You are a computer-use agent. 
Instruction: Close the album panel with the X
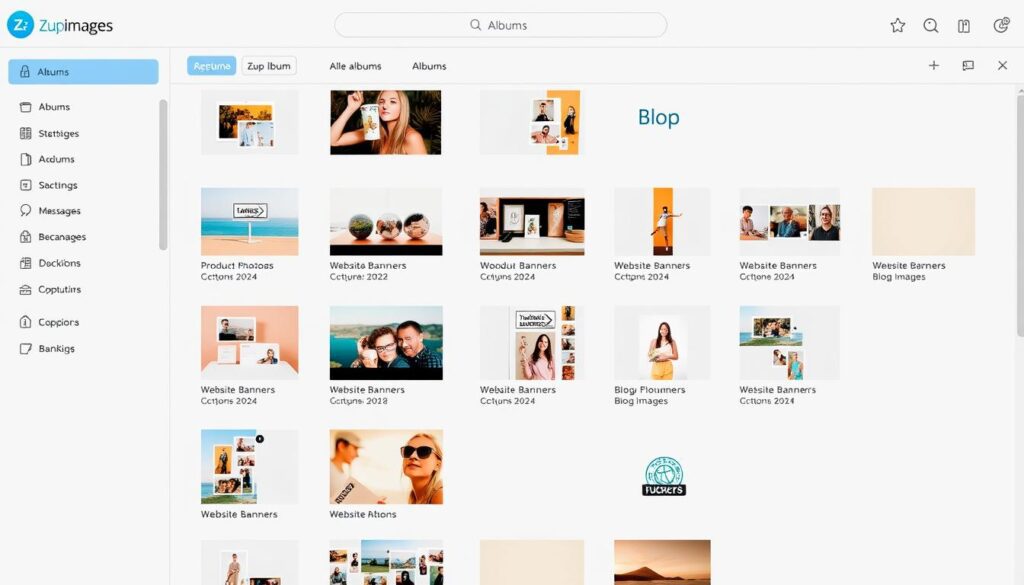point(1002,65)
